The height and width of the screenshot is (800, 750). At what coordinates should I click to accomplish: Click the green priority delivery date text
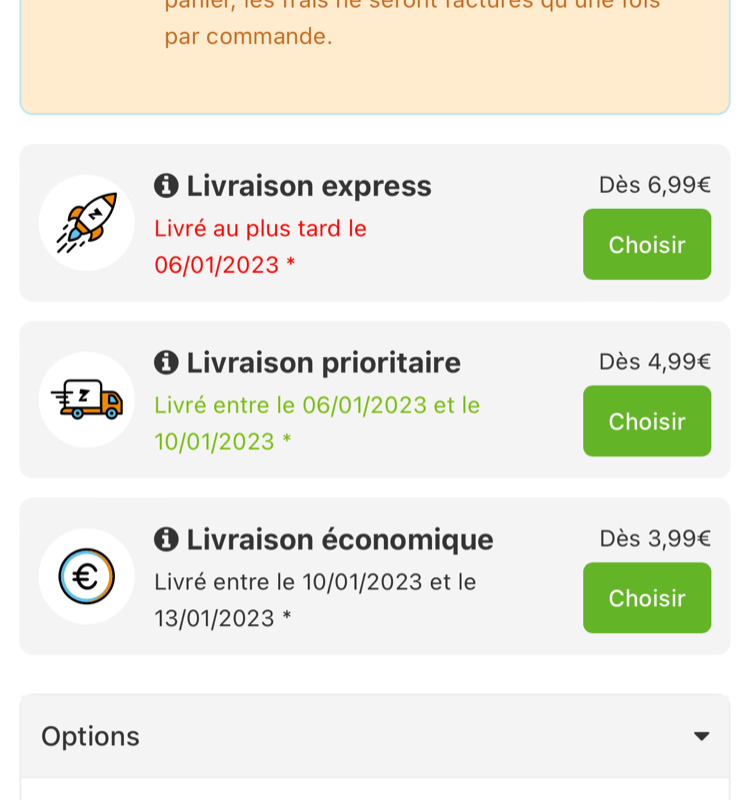tap(317, 423)
